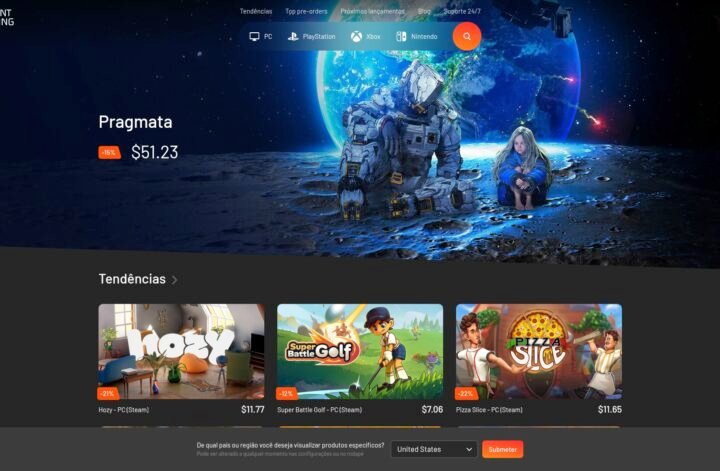
Task: Select the PC monitor icon
Action: [254, 36]
